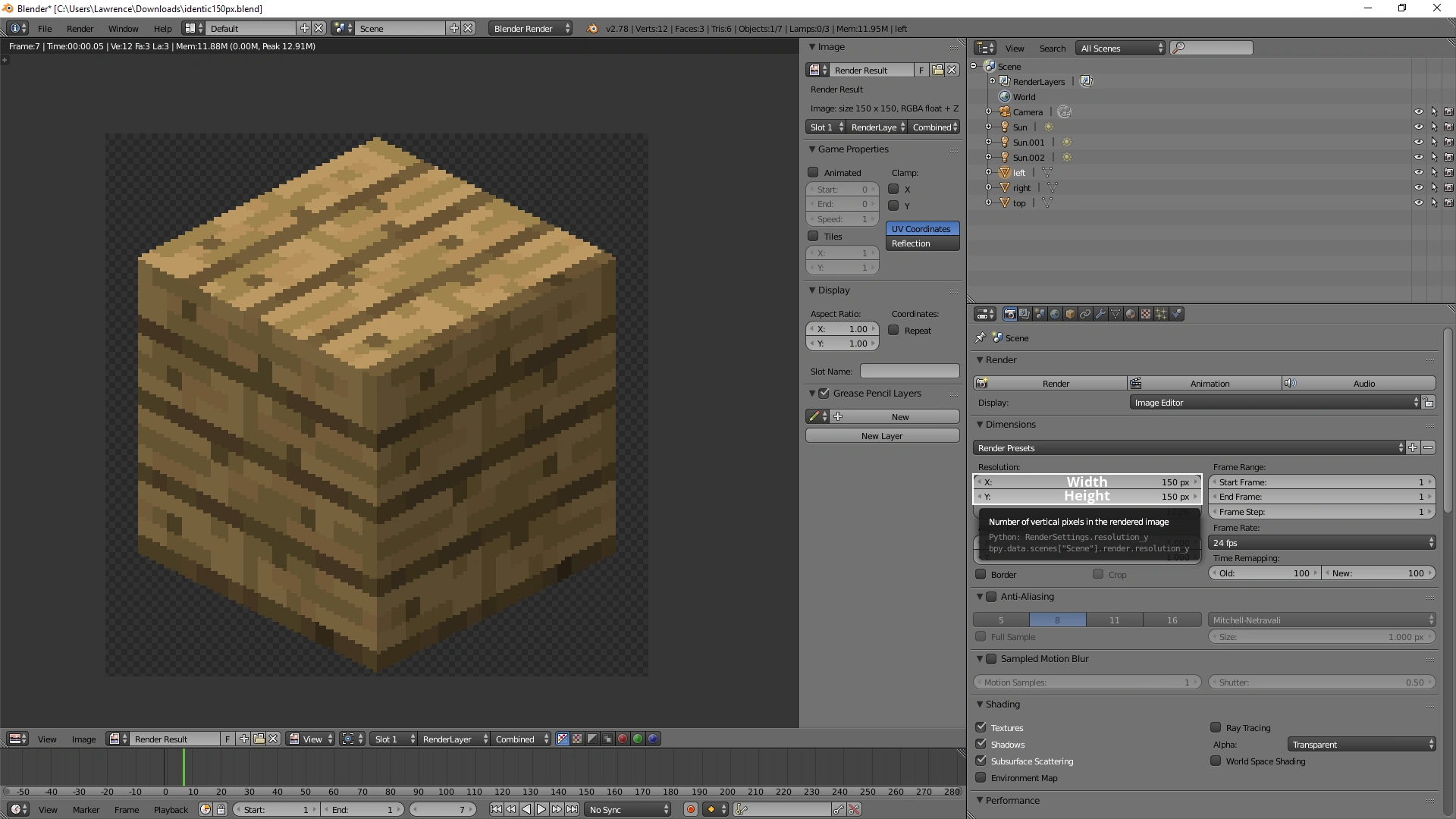Enable automatic keyframe record button
This screenshot has height=819, width=1456.
[690, 810]
